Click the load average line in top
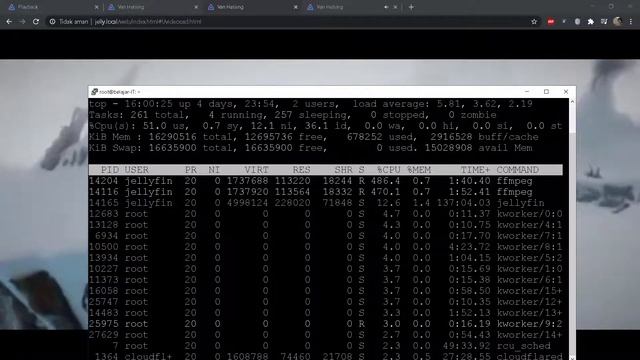The image size is (640, 360). [311, 104]
